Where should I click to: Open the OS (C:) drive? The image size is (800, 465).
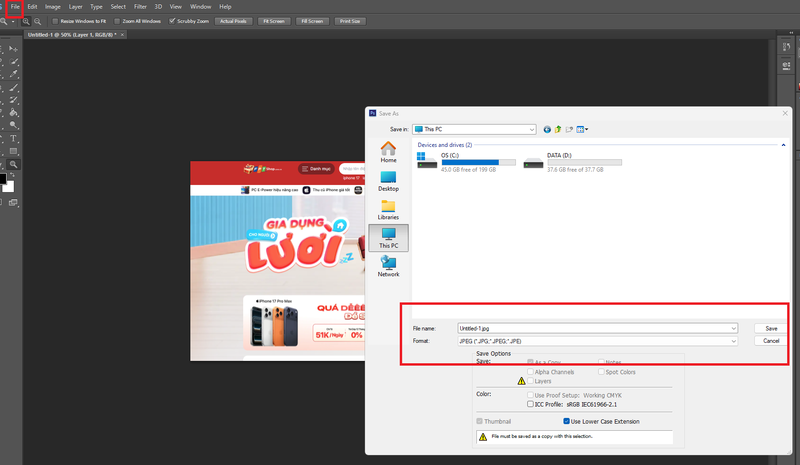[x=466, y=162]
